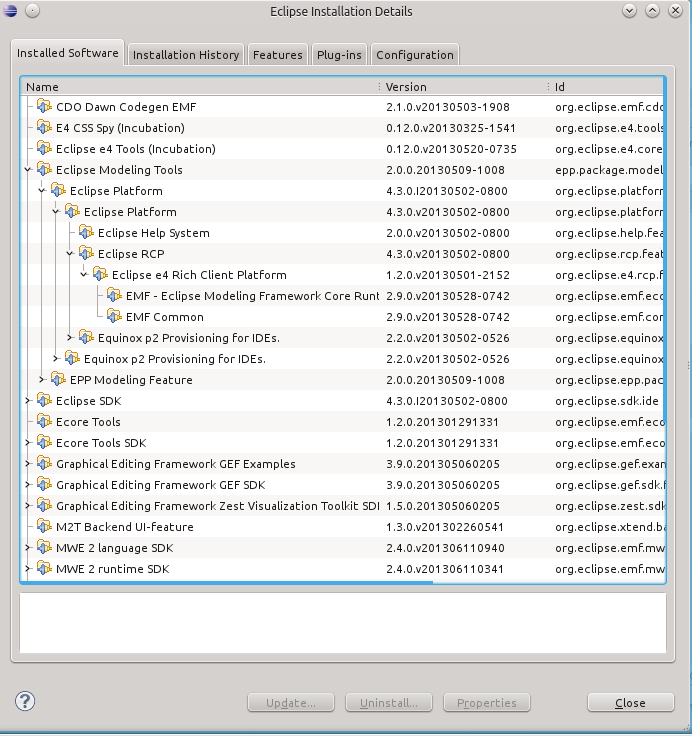Click the Eclipse e4 Tools feature icon
Viewport: 692px width, 736px height.
[44, 149]
